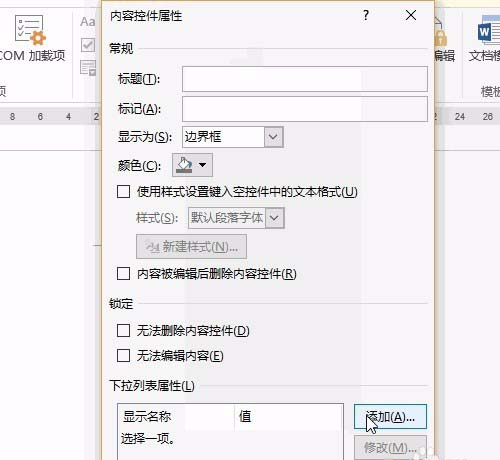Click the Display Name column header
The height and width of the screenshot is (460, 500).
click(x=176, y=417)
